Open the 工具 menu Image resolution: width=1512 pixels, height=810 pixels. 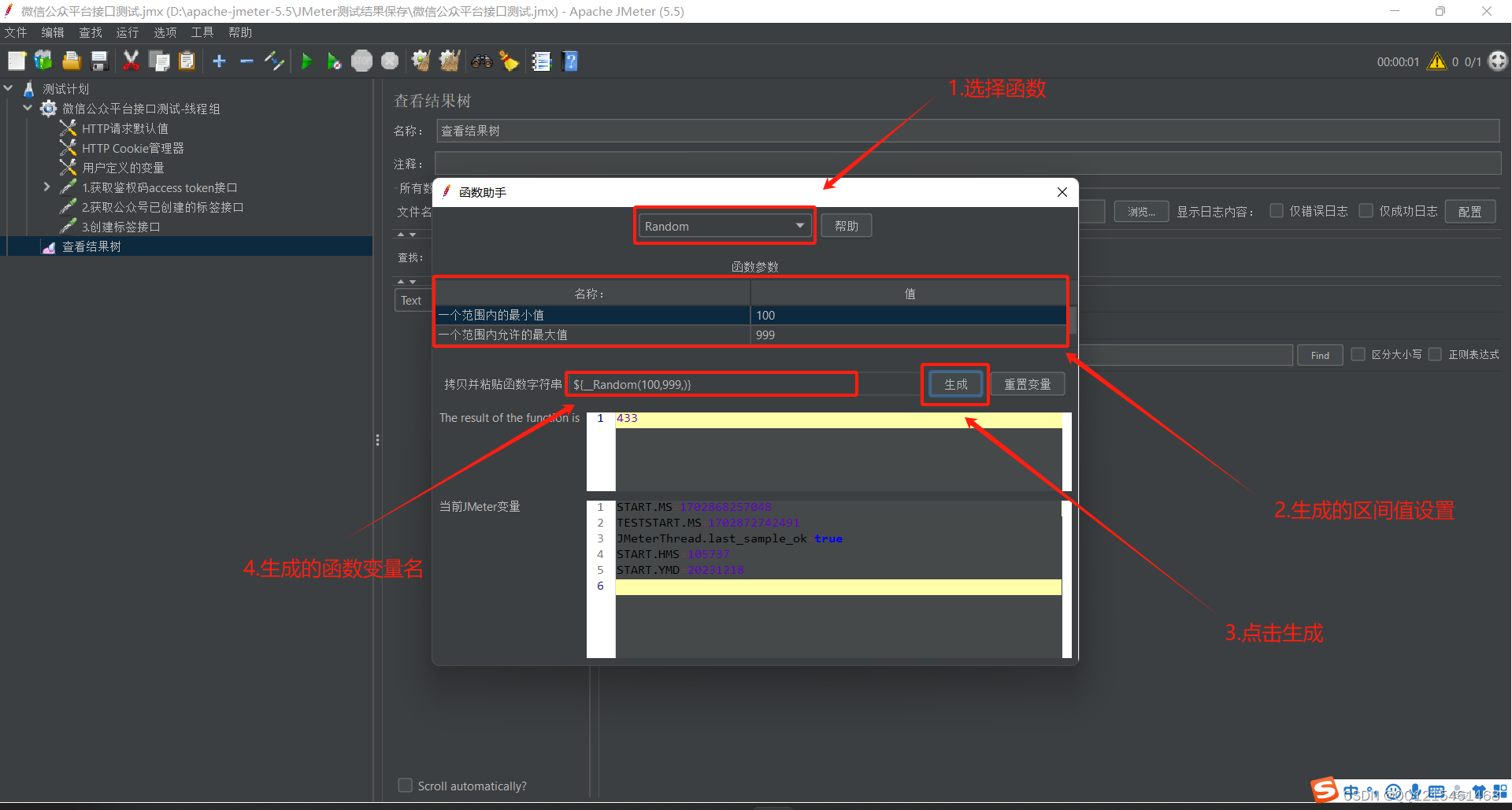point(202,32)
